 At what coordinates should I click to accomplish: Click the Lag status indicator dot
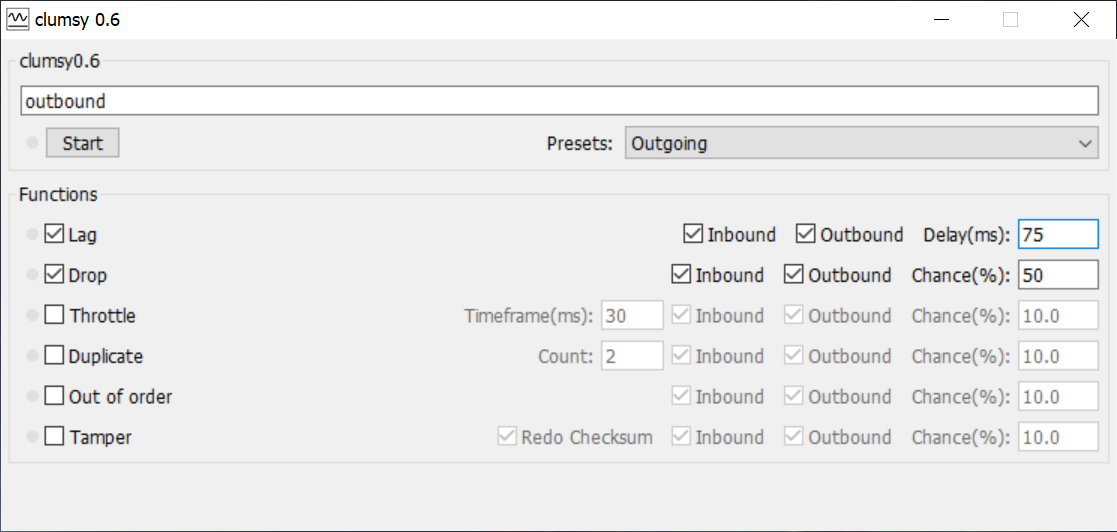coord(32,234)
